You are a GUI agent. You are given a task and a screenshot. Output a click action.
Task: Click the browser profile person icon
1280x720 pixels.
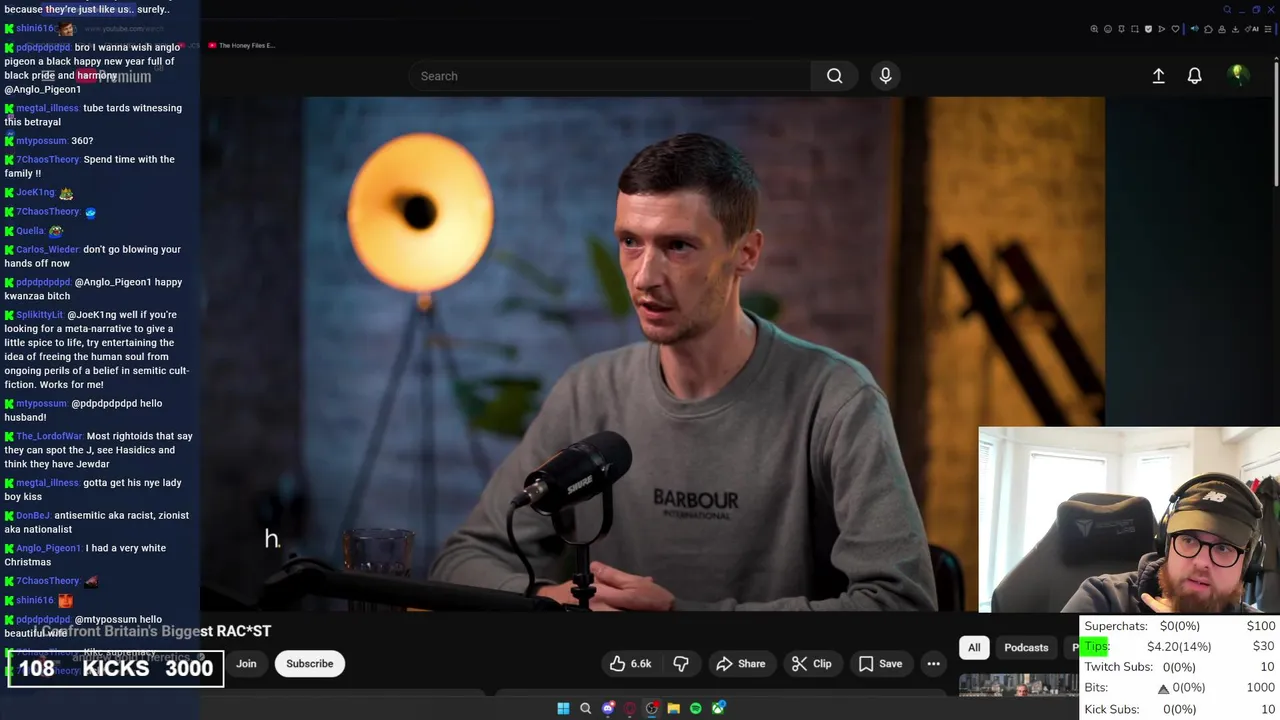pyautogui.click(x=1222, y=29)
